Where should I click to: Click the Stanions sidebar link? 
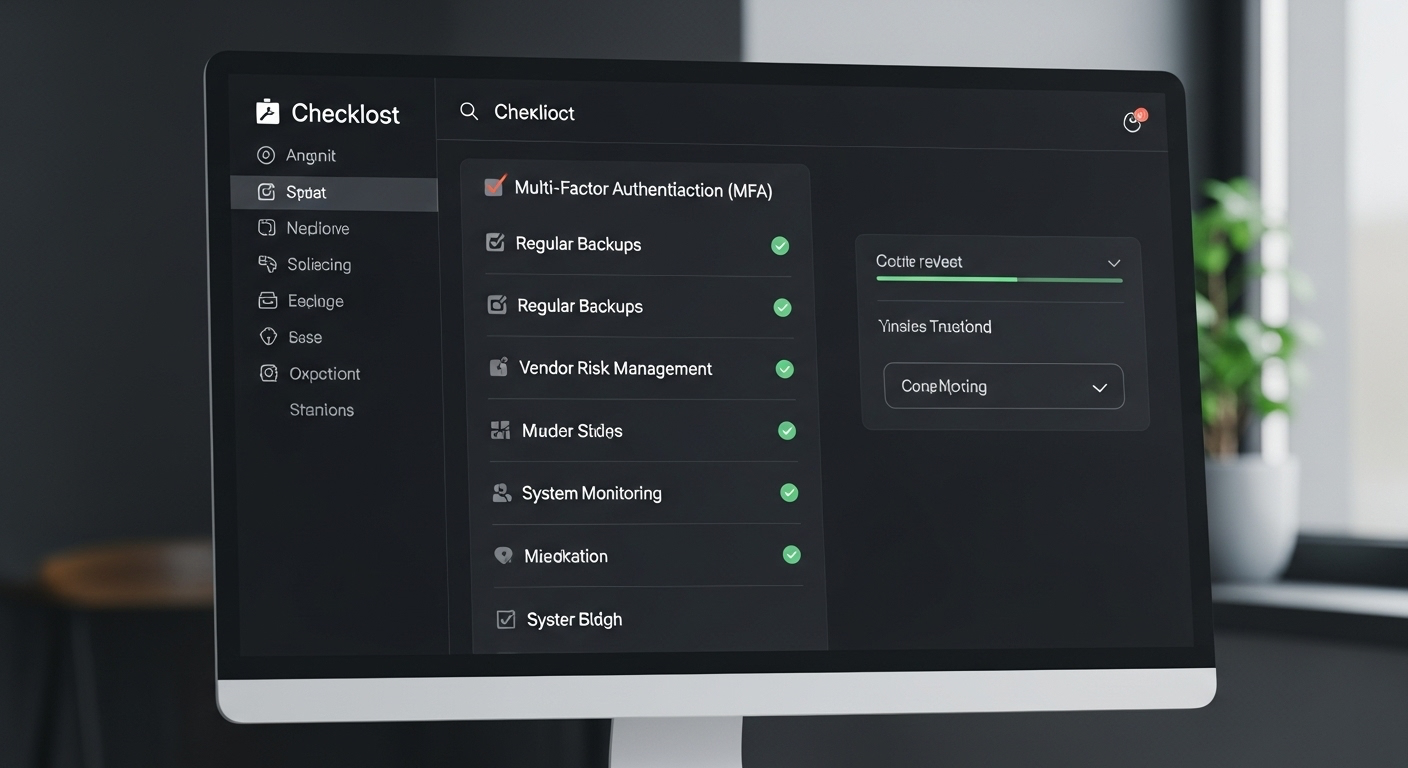pyautogui.click(x=321, y=410)
